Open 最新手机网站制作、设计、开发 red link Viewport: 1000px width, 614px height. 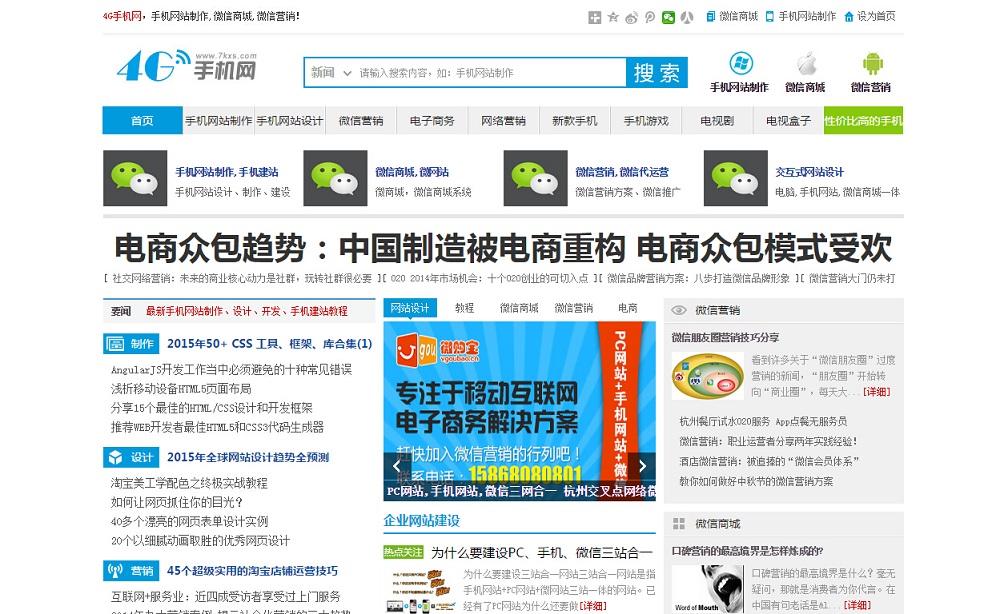247,311
